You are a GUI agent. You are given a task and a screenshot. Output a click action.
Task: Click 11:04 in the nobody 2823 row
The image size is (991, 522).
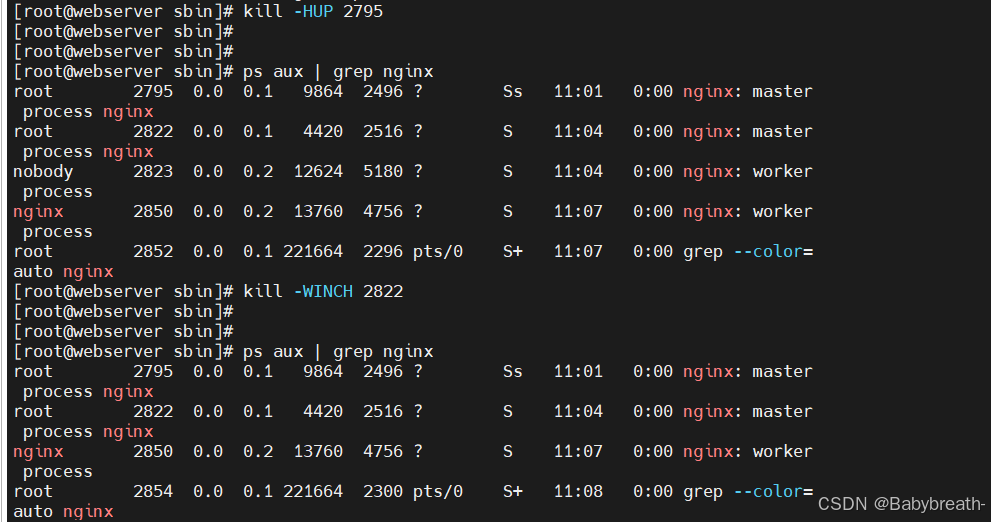[x=578, y=171]
